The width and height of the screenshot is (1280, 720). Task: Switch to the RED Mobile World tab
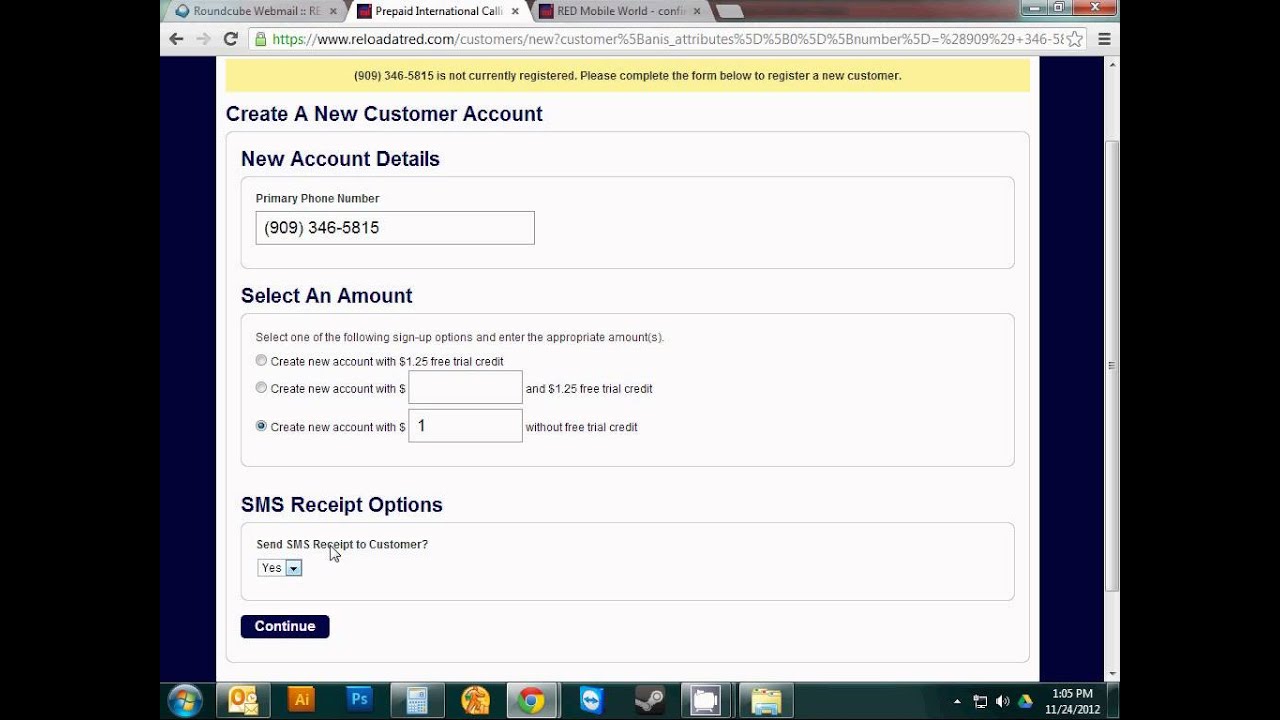(x=620, y=11)
